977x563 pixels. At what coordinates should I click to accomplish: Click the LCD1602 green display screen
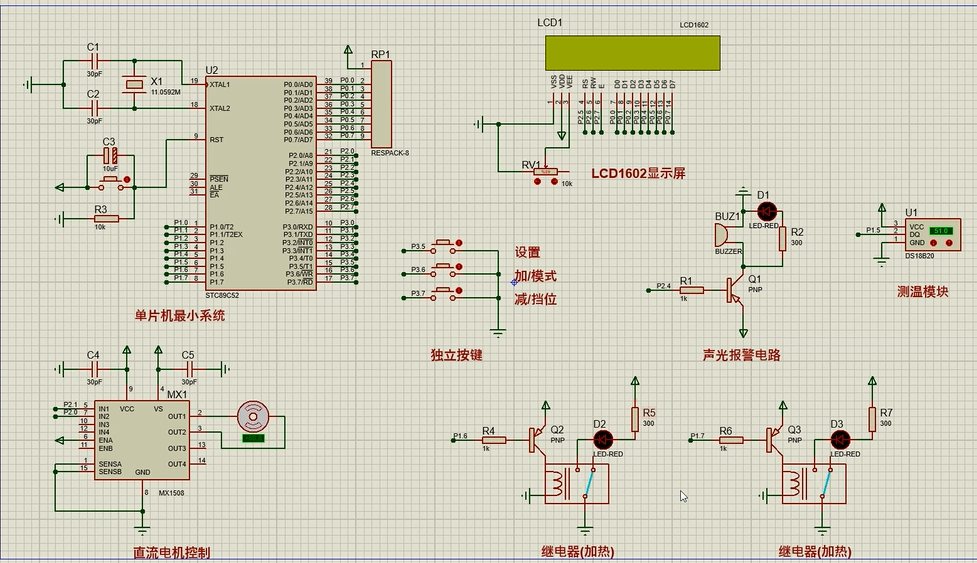[631, 52]
